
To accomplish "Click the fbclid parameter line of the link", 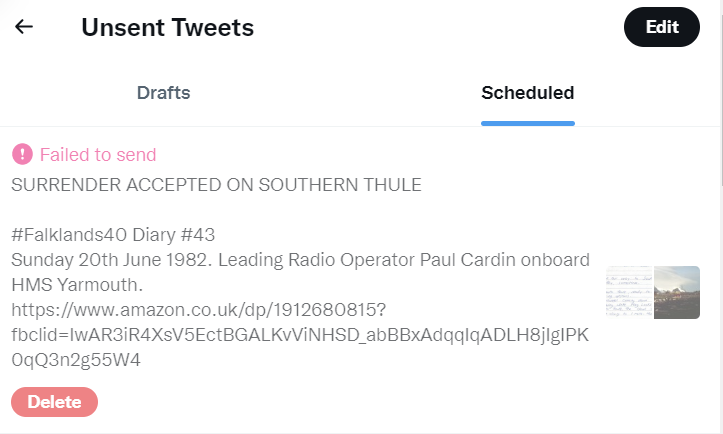I will click(300, 335).
